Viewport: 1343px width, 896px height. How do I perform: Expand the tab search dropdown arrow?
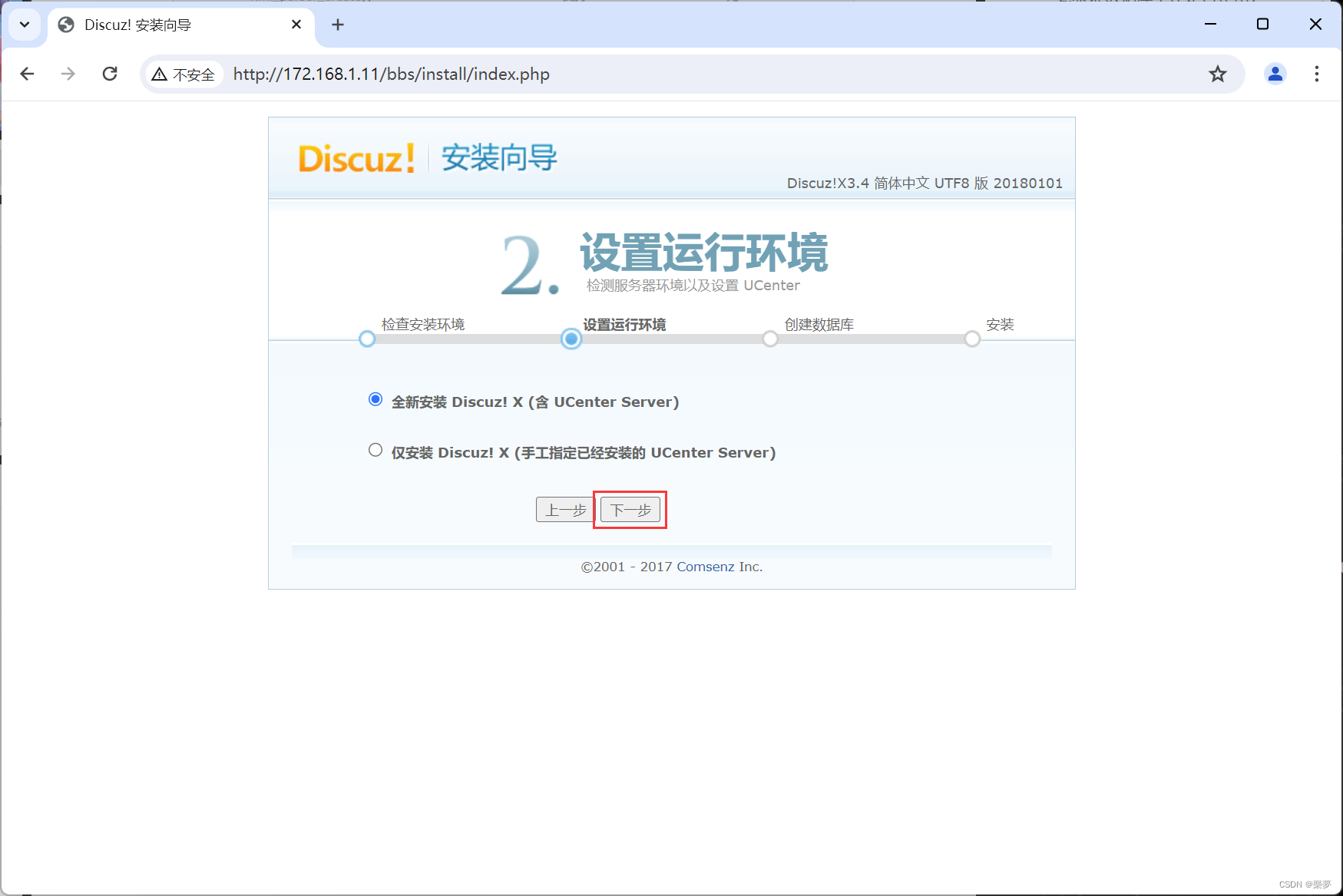coord(25,25)
